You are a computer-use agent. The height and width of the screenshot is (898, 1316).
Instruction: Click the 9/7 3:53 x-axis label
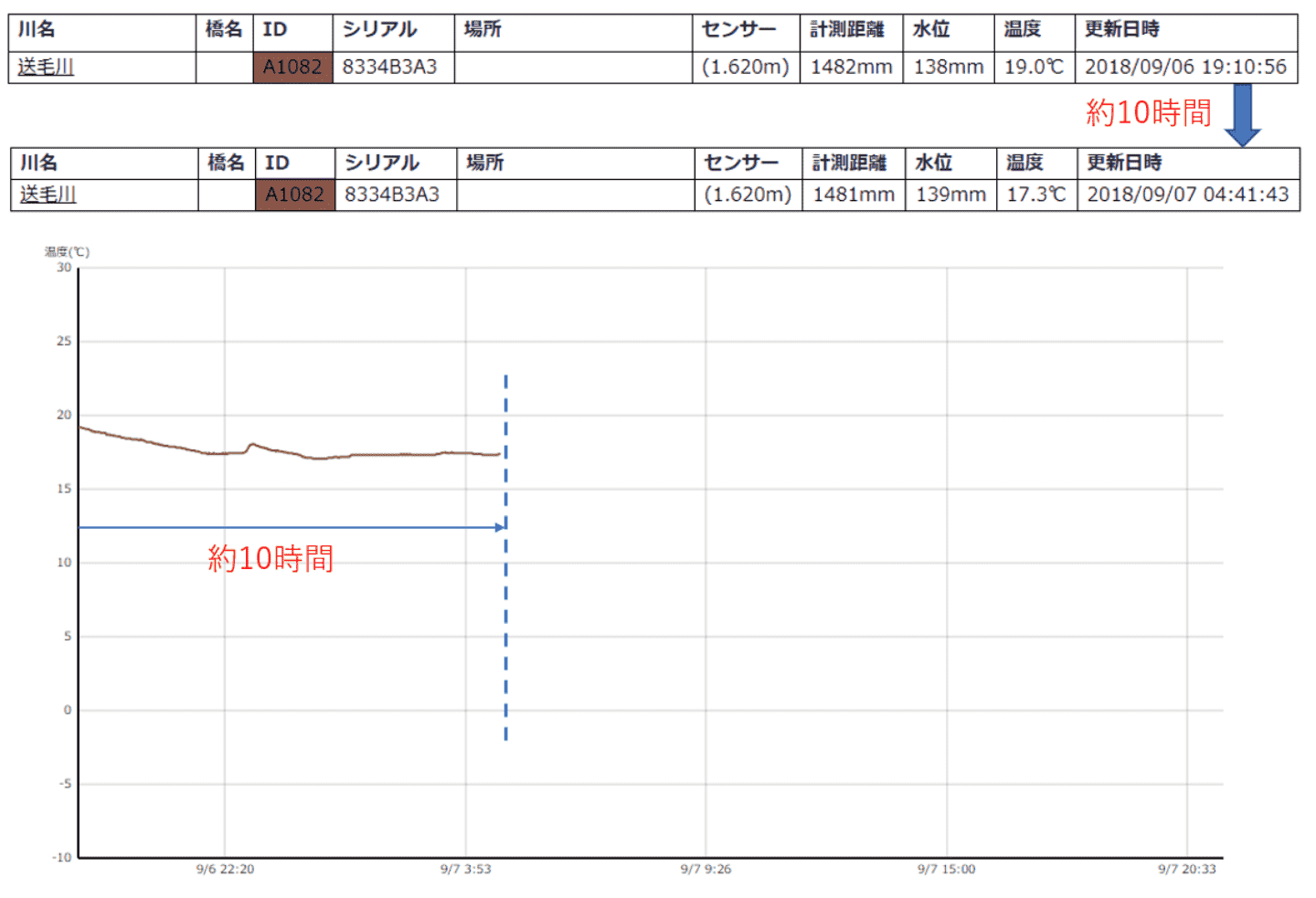click(x=465, y=869)
